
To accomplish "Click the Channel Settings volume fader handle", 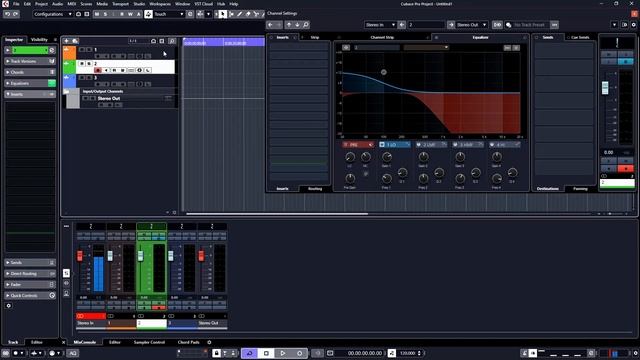I will (605, 88).
